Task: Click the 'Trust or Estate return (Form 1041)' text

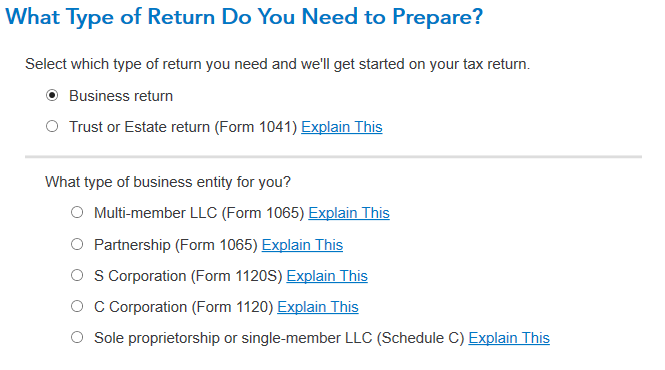Action: 183,127
